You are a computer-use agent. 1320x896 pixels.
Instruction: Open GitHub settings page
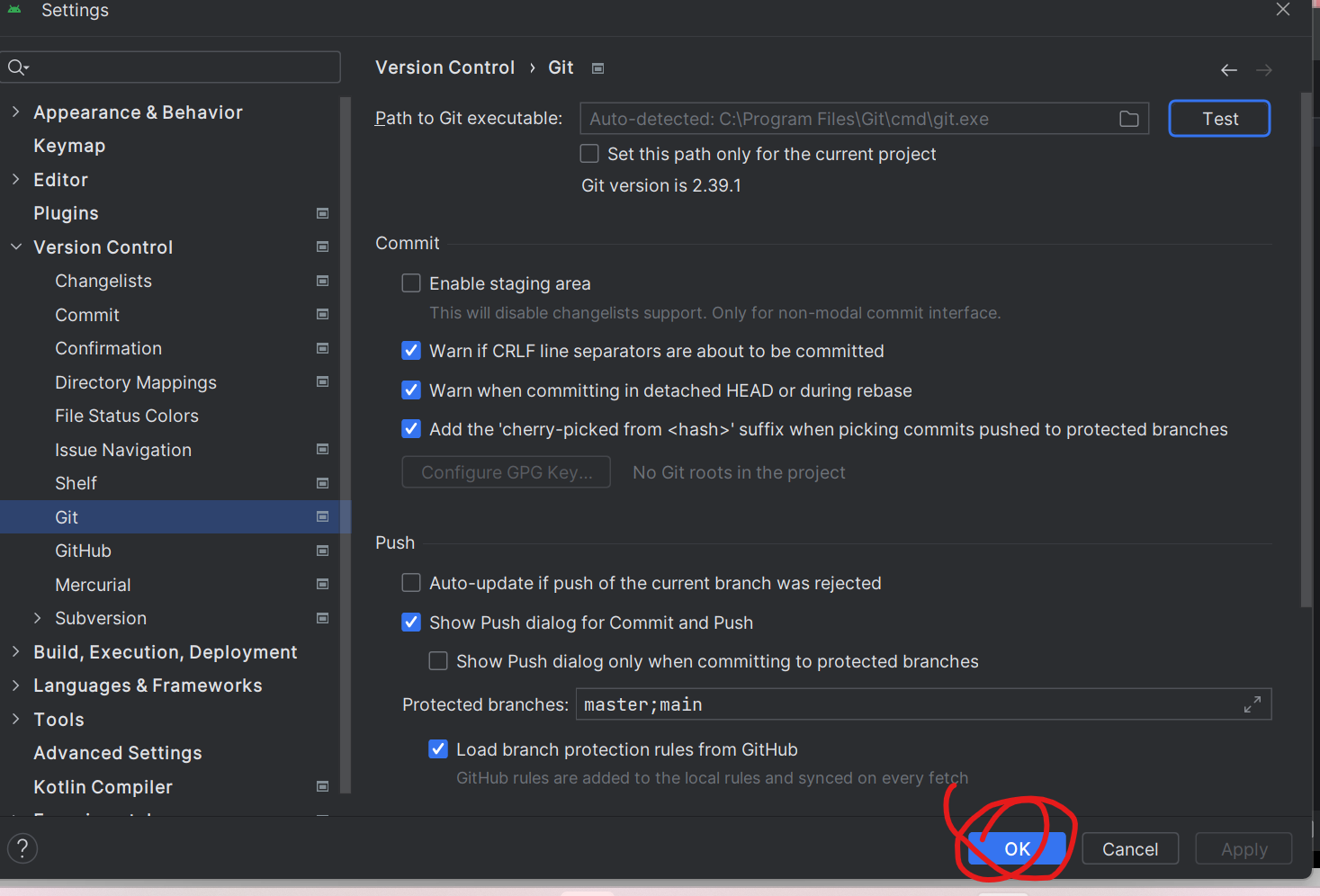[x=83, y=551]
